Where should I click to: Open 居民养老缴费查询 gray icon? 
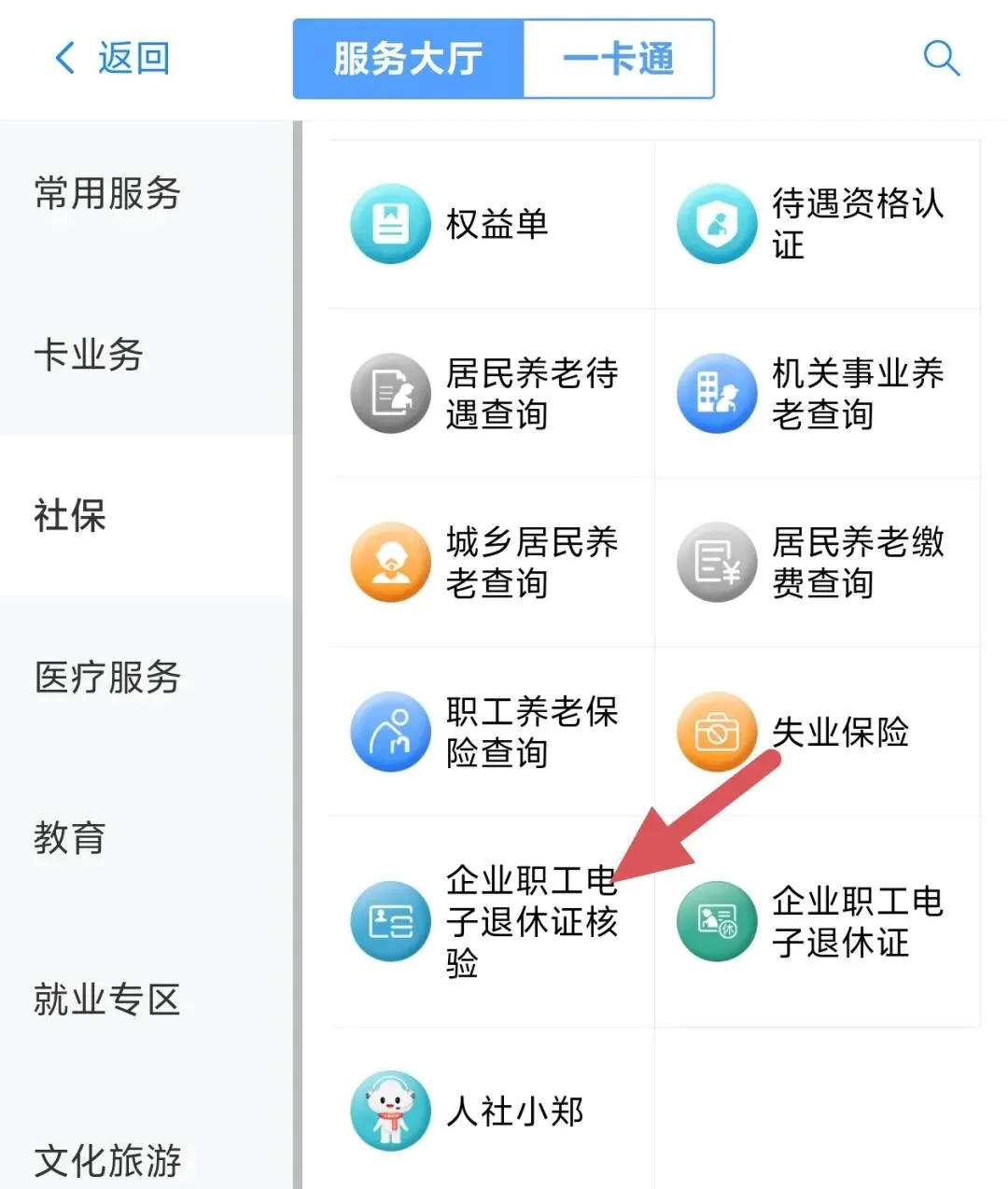[717, 562]
